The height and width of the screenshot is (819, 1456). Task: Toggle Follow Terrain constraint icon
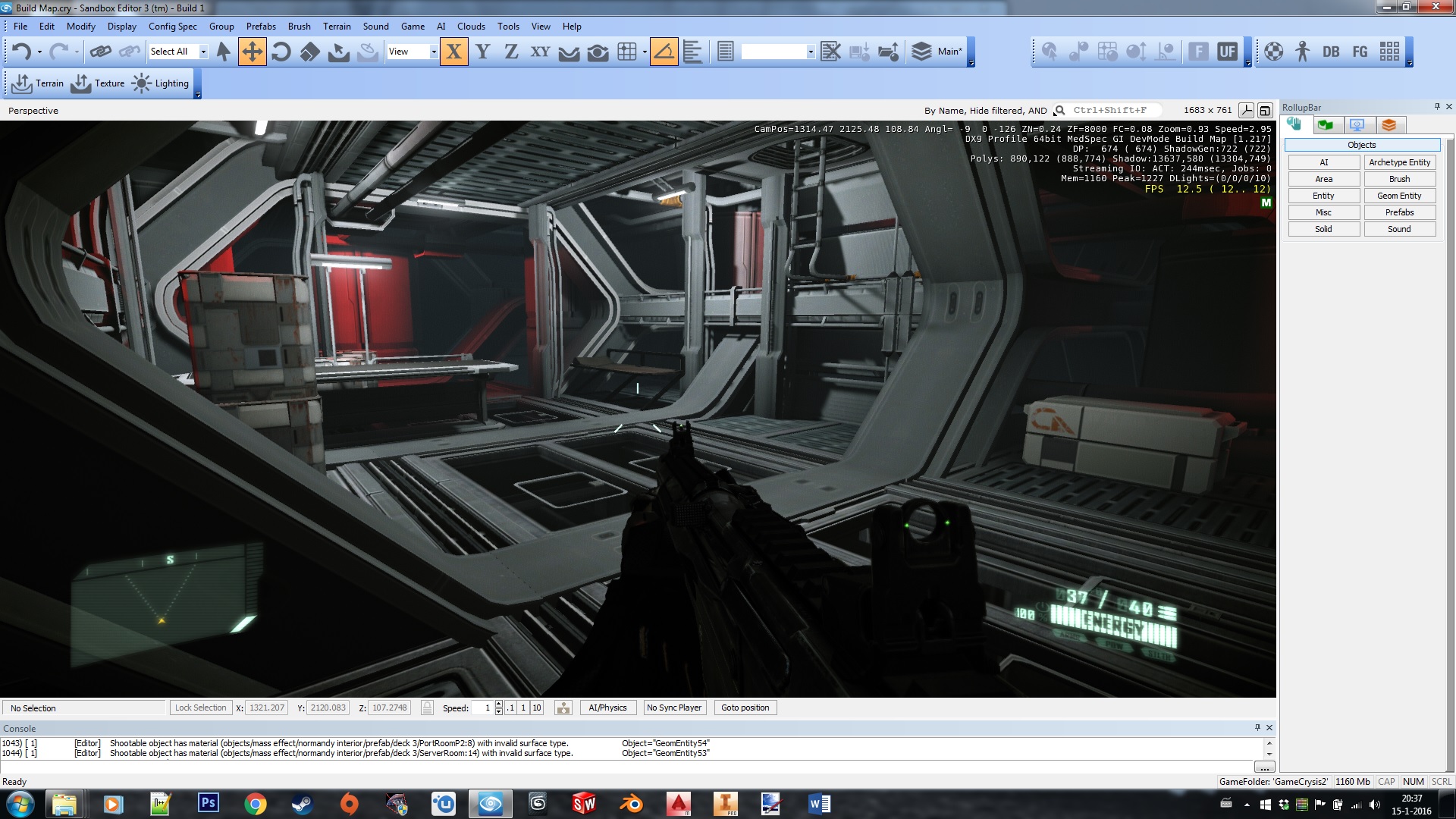tap(569, 52)
